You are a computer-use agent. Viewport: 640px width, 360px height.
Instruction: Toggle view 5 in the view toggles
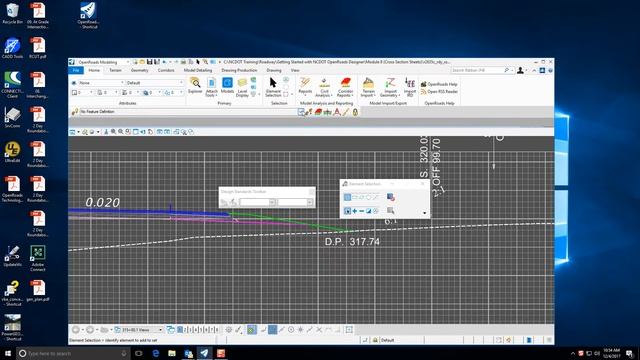201,330
